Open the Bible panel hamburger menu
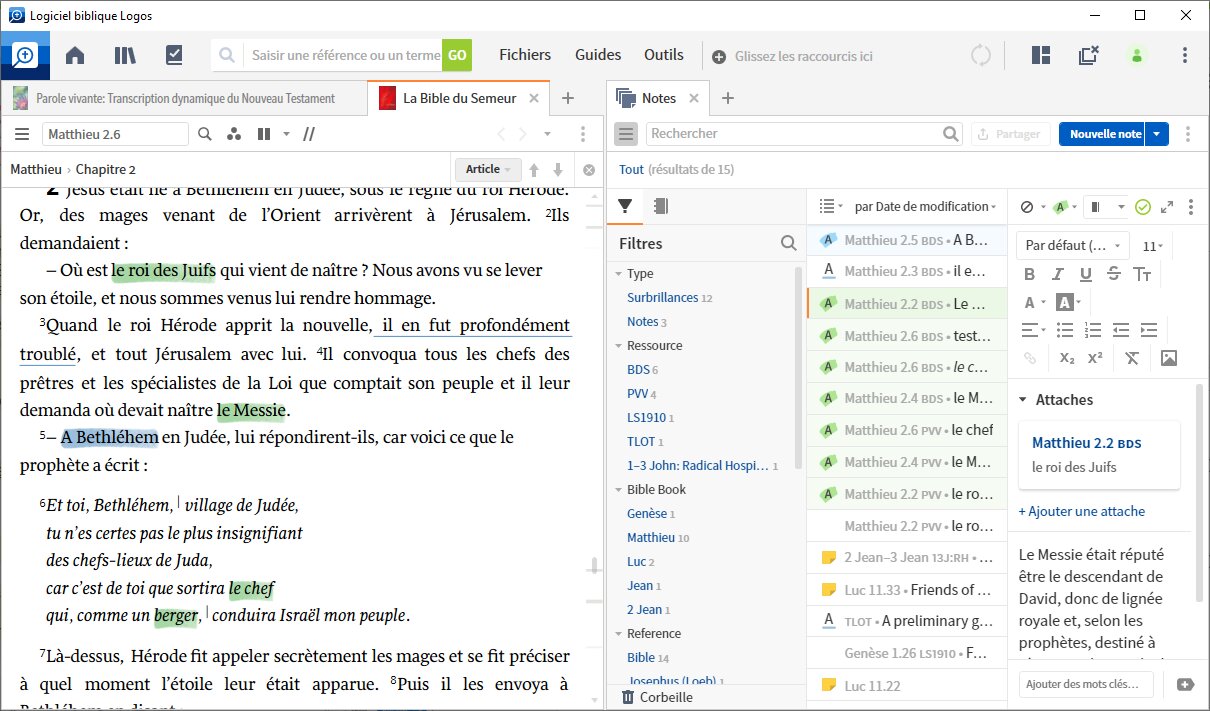The width and height of the screenshot is (1210, 711). [22, 134]
